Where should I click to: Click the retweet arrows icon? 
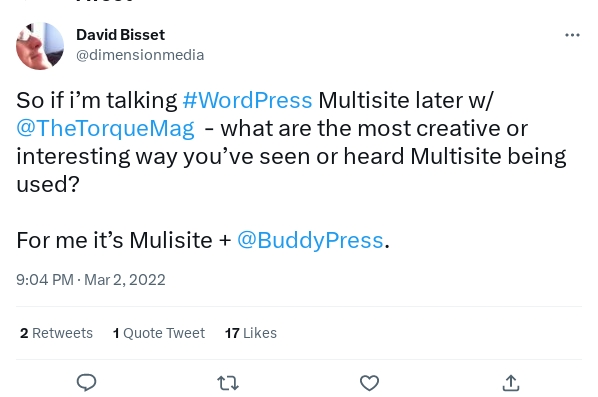pyautogui.click(x=228, y=383)
